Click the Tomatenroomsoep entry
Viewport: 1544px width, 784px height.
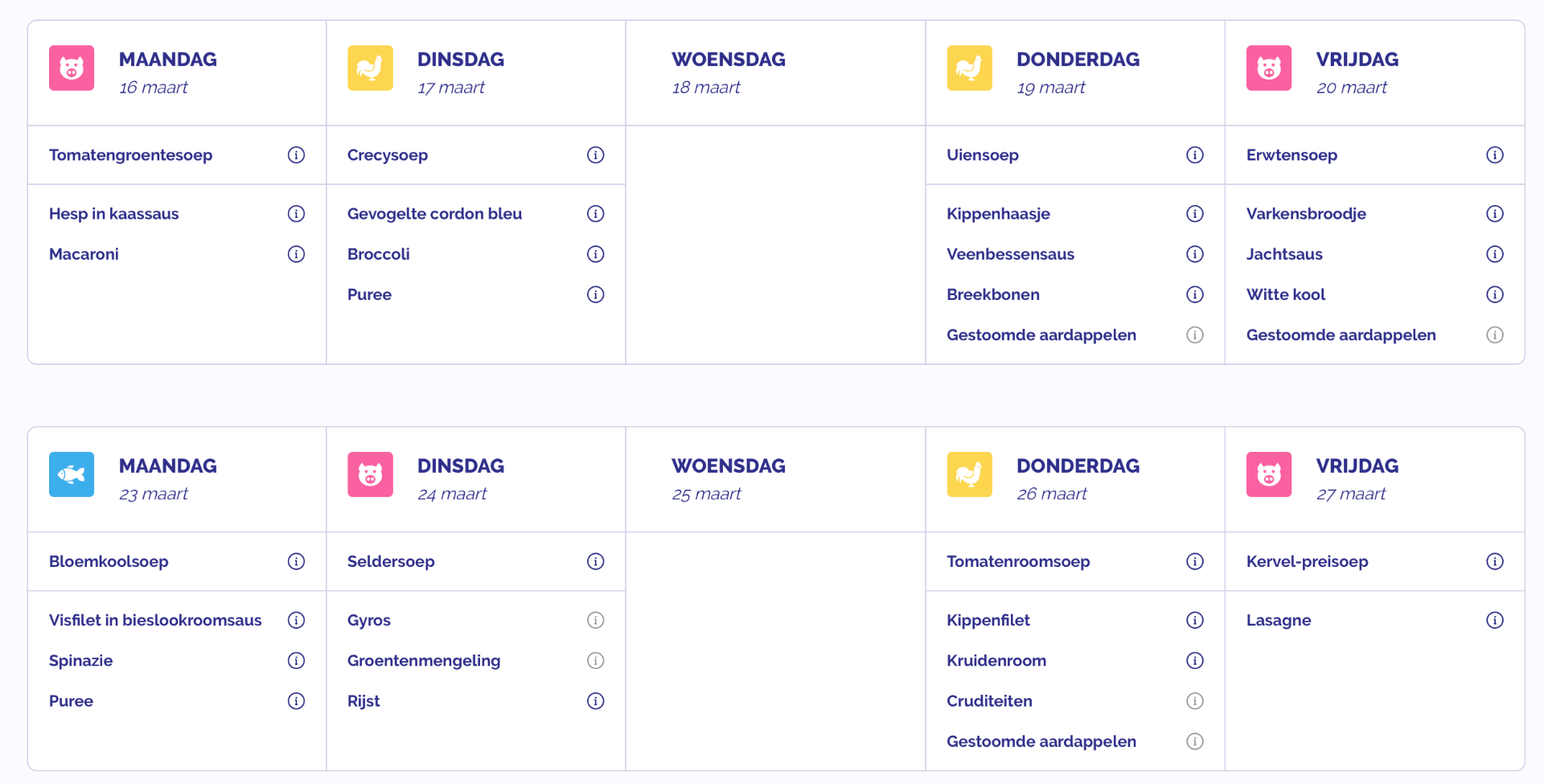point(1018,561)
